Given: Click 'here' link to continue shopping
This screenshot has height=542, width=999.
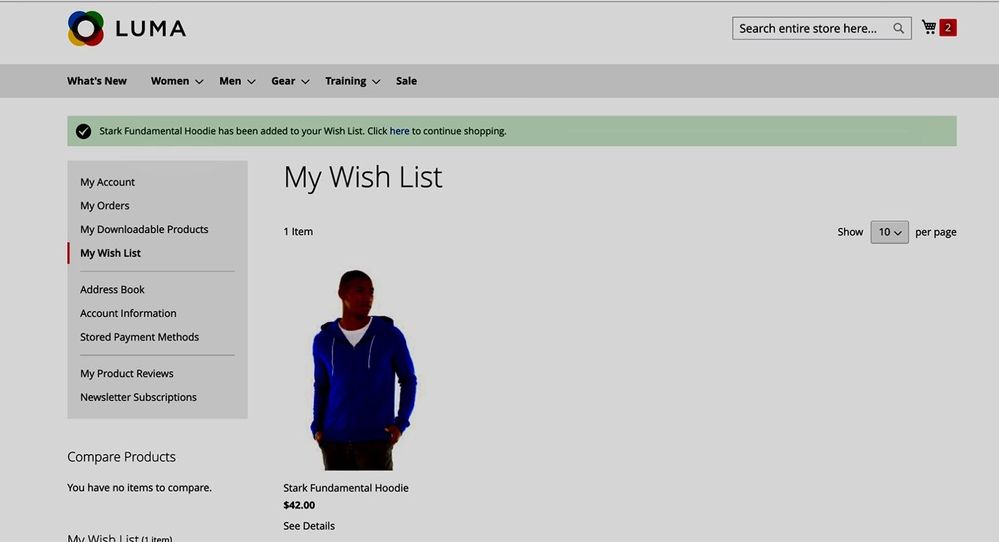Looking at the screenshot, I should pos(399,131).
